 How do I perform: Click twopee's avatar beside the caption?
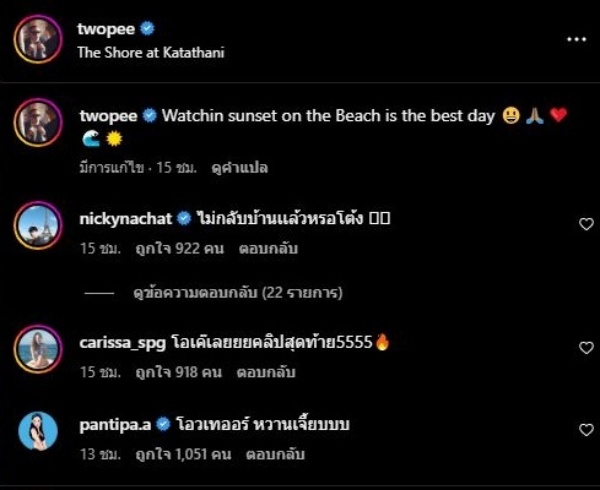[38, 123]
